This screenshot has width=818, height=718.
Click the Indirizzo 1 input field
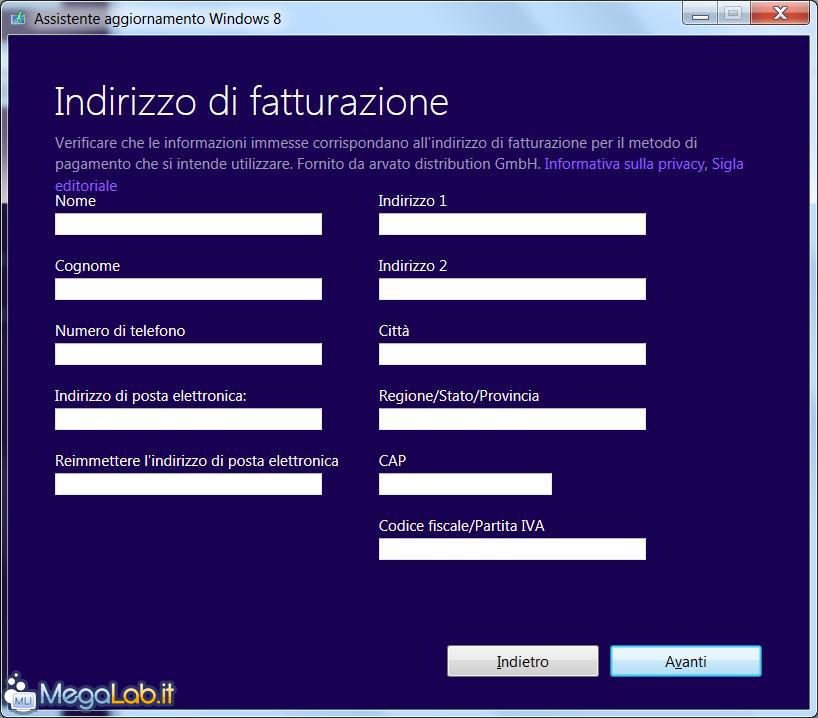[512, 224]
